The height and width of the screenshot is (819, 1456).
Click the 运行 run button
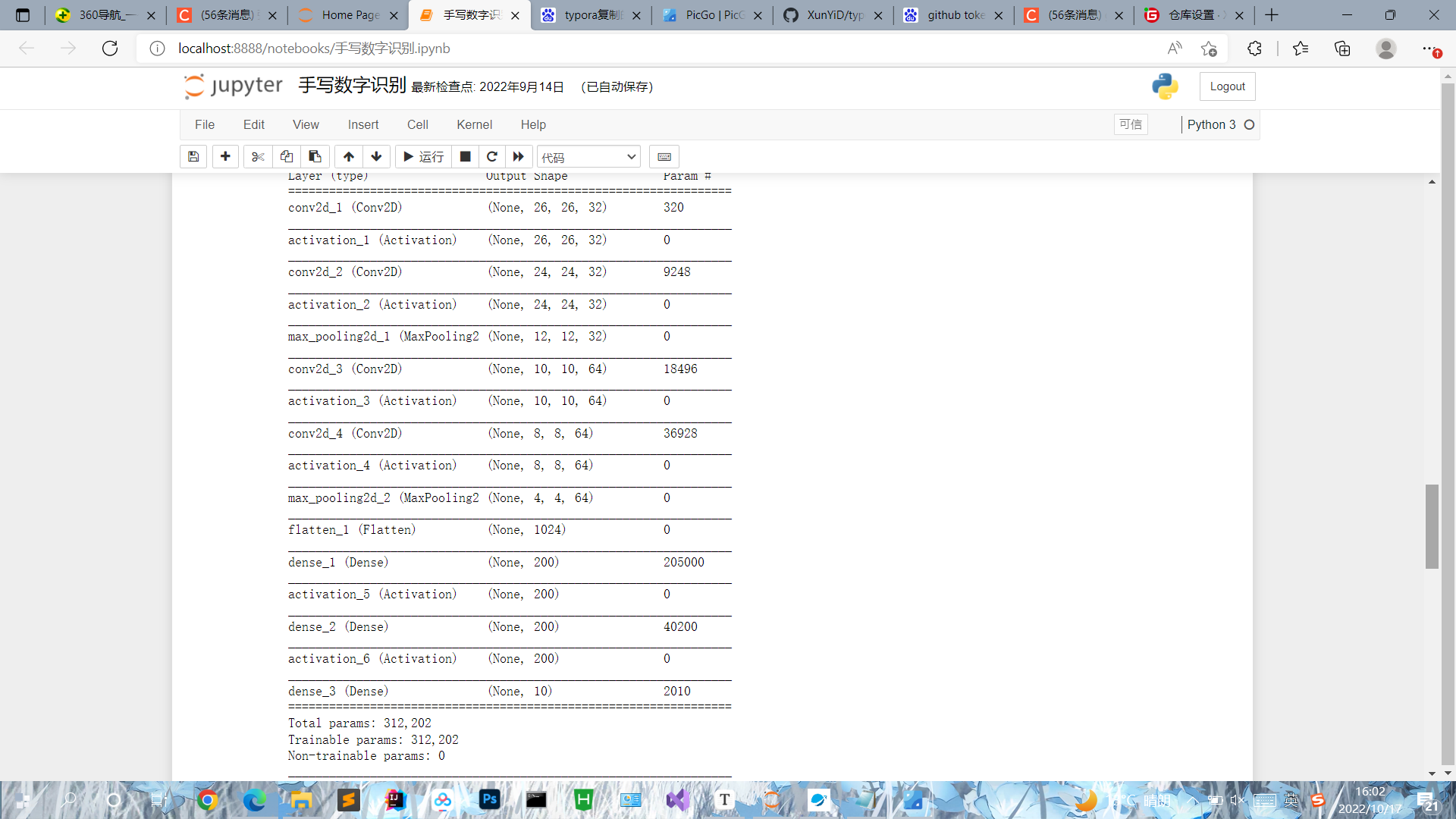click(x=423, y=157)
